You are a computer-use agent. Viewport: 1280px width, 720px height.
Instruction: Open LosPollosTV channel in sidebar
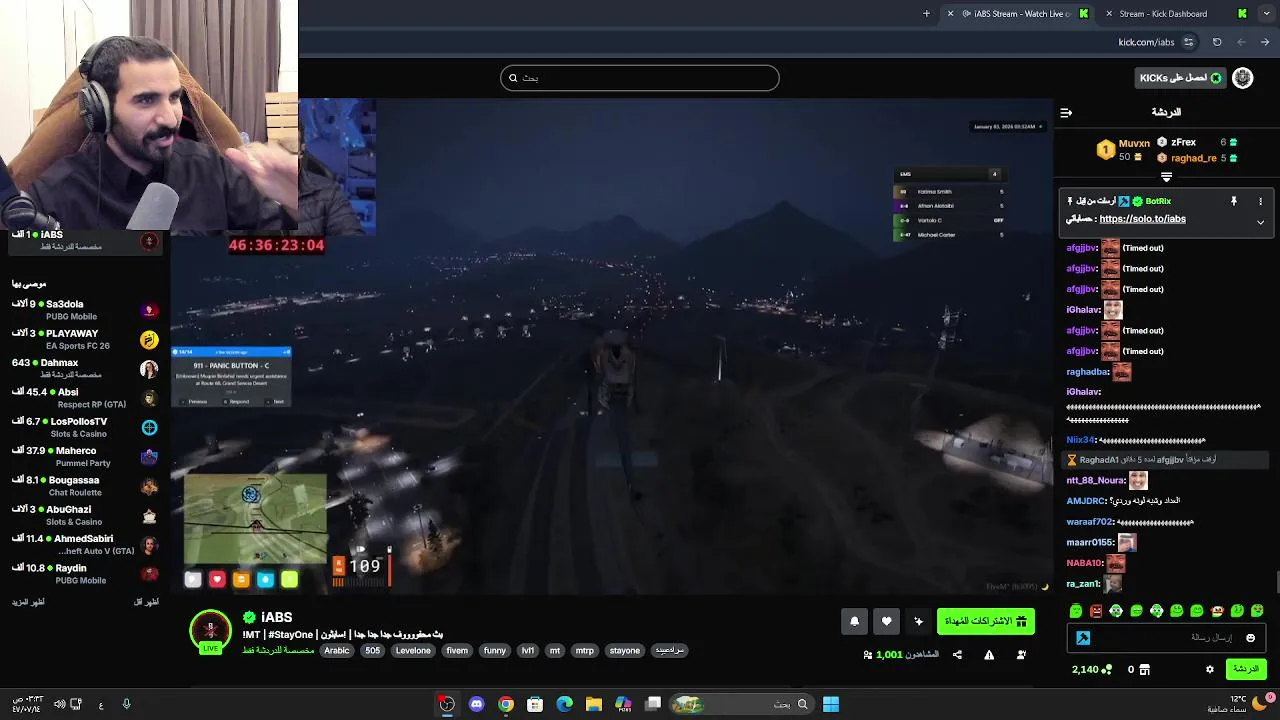click(x=85, y=427)
